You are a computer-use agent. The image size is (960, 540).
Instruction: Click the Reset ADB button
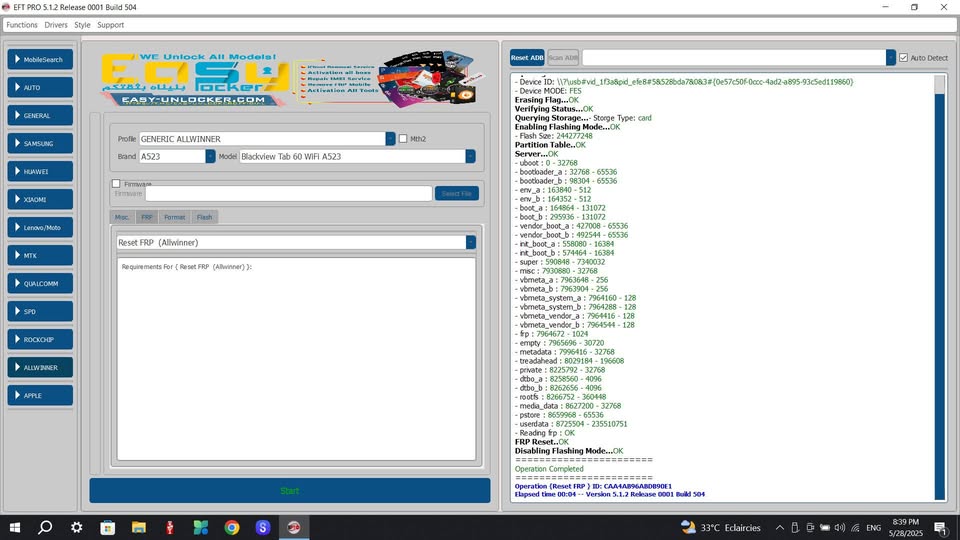point(527,58)
